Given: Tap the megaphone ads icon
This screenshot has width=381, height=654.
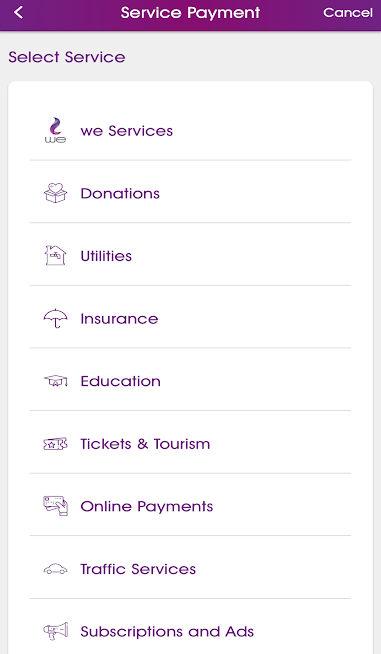Looking at the screenshot, I should pyautogui.click(x=56, y=631).
